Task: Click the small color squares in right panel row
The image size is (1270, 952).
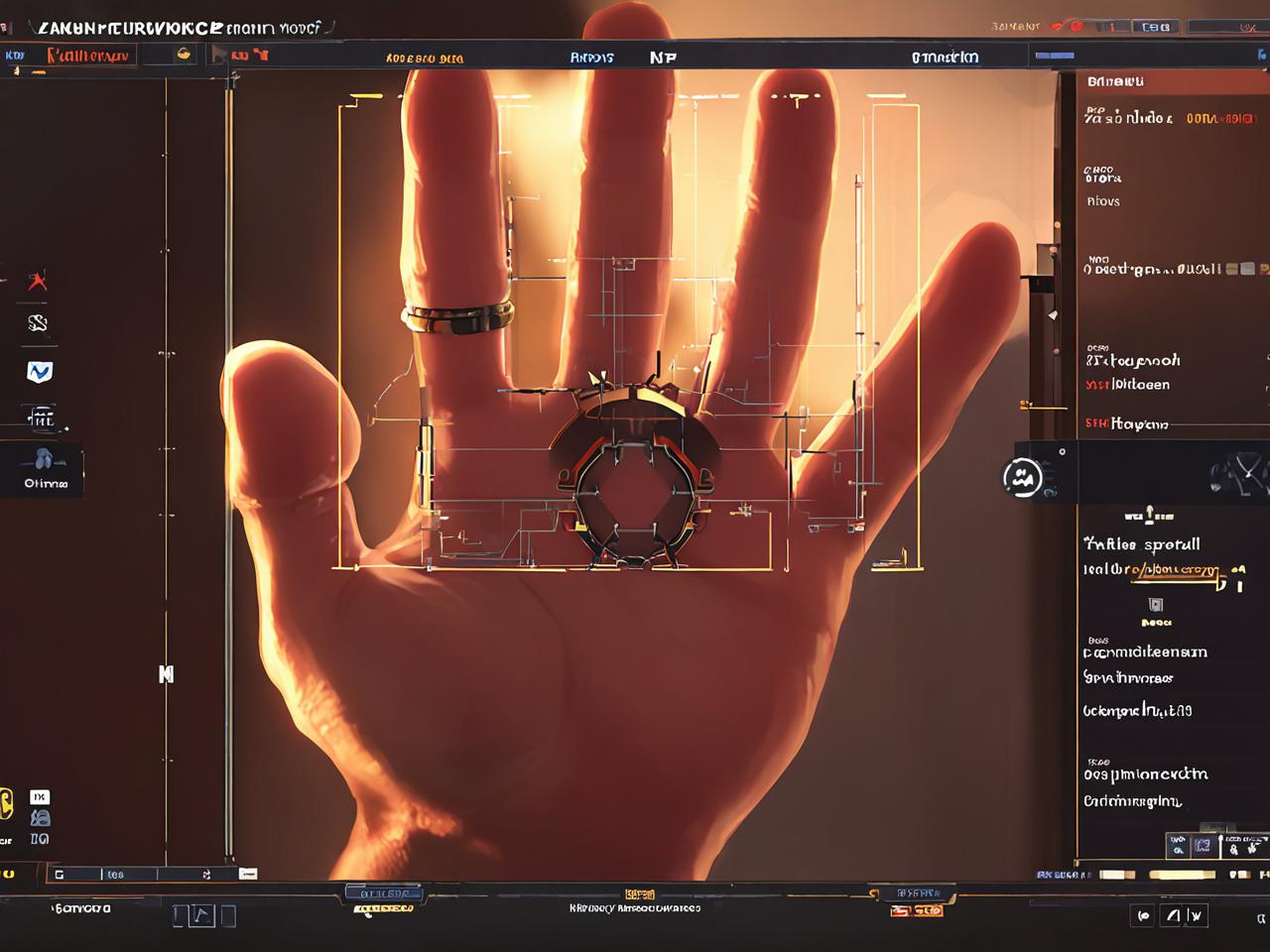Action: pyautogui.click(x=1247, y=269)
